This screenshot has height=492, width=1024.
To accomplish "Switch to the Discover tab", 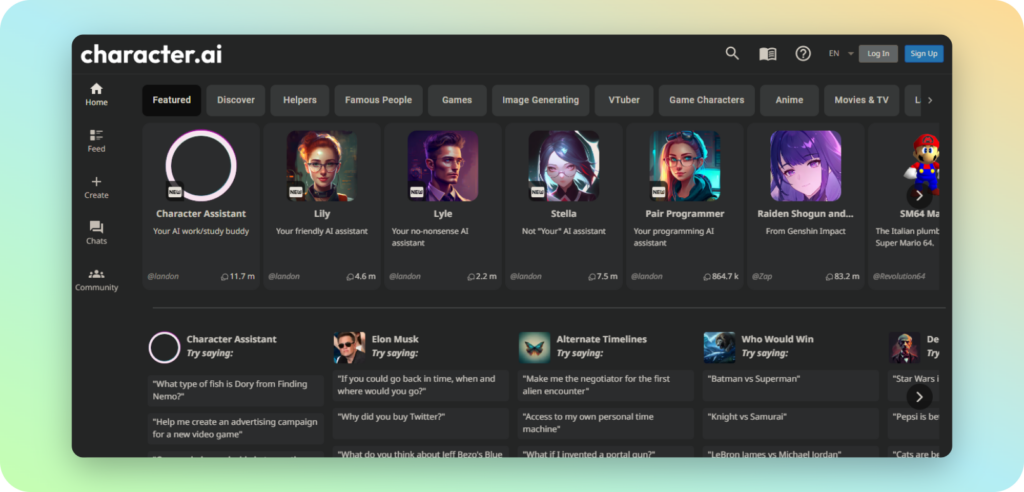I will point(236,100).
